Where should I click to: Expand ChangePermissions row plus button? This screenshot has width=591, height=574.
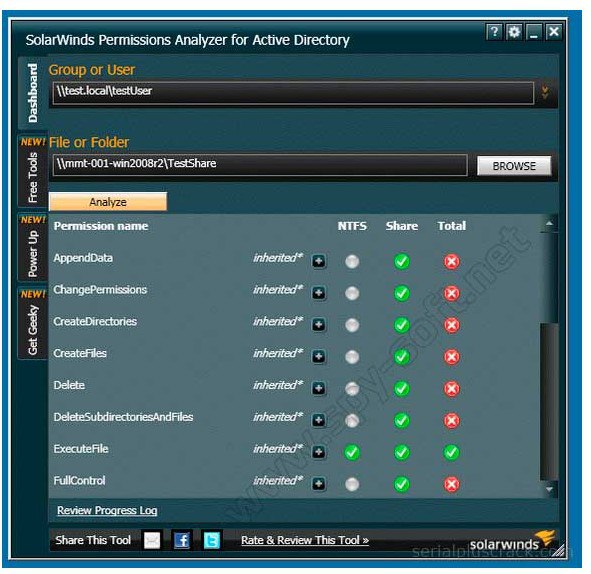coord(319,292)
